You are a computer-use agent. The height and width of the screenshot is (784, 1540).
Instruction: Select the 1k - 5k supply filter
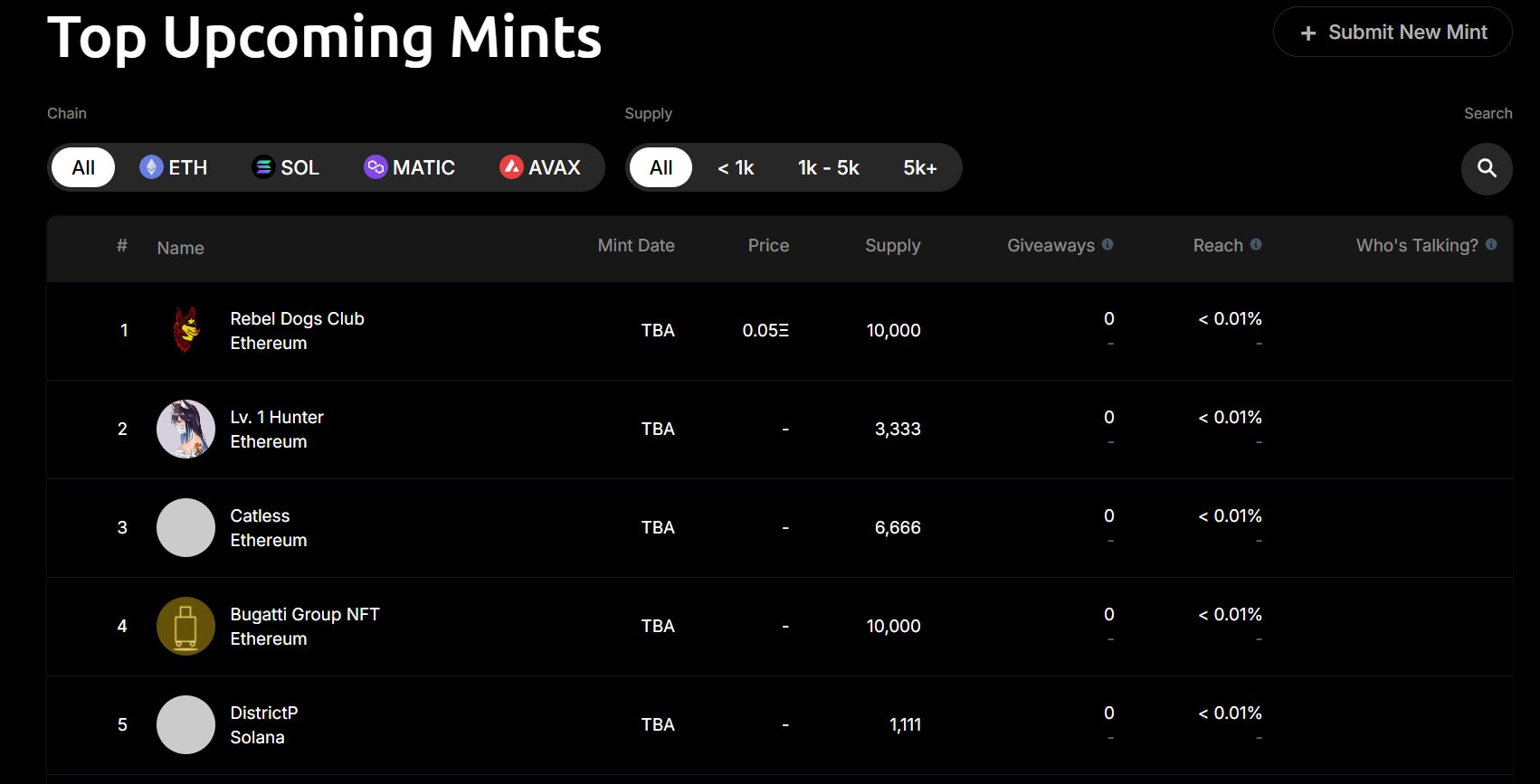tap(828, 167)
